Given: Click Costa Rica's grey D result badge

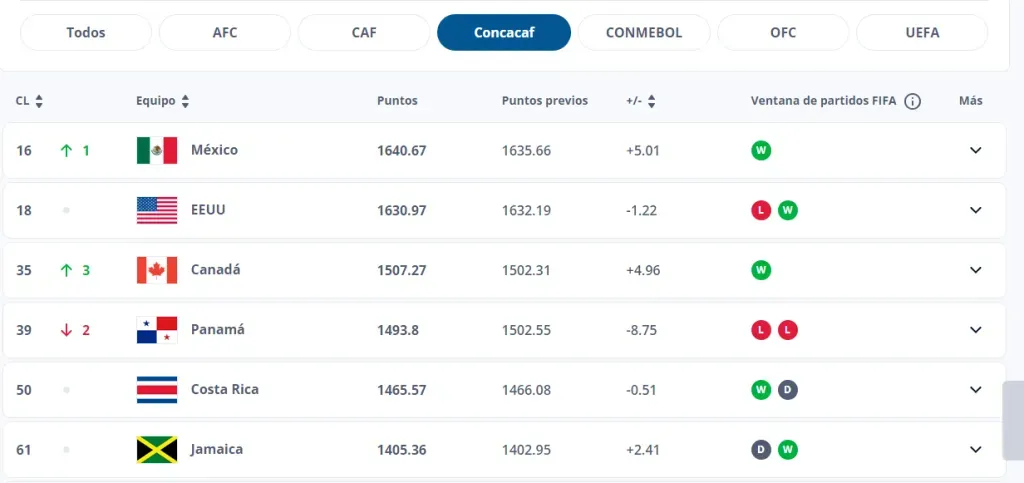Looking at the screenshot, I should tap(788, 390).
